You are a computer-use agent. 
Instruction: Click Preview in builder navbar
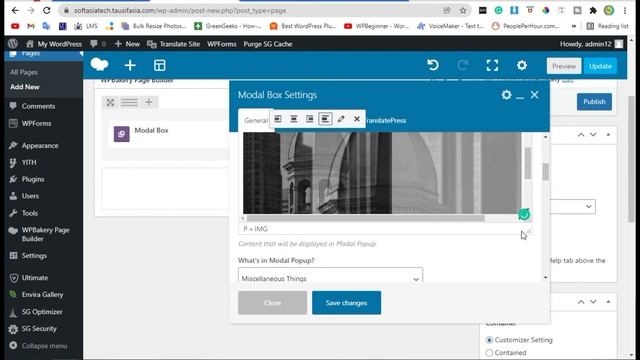click(x=564, y=66)
